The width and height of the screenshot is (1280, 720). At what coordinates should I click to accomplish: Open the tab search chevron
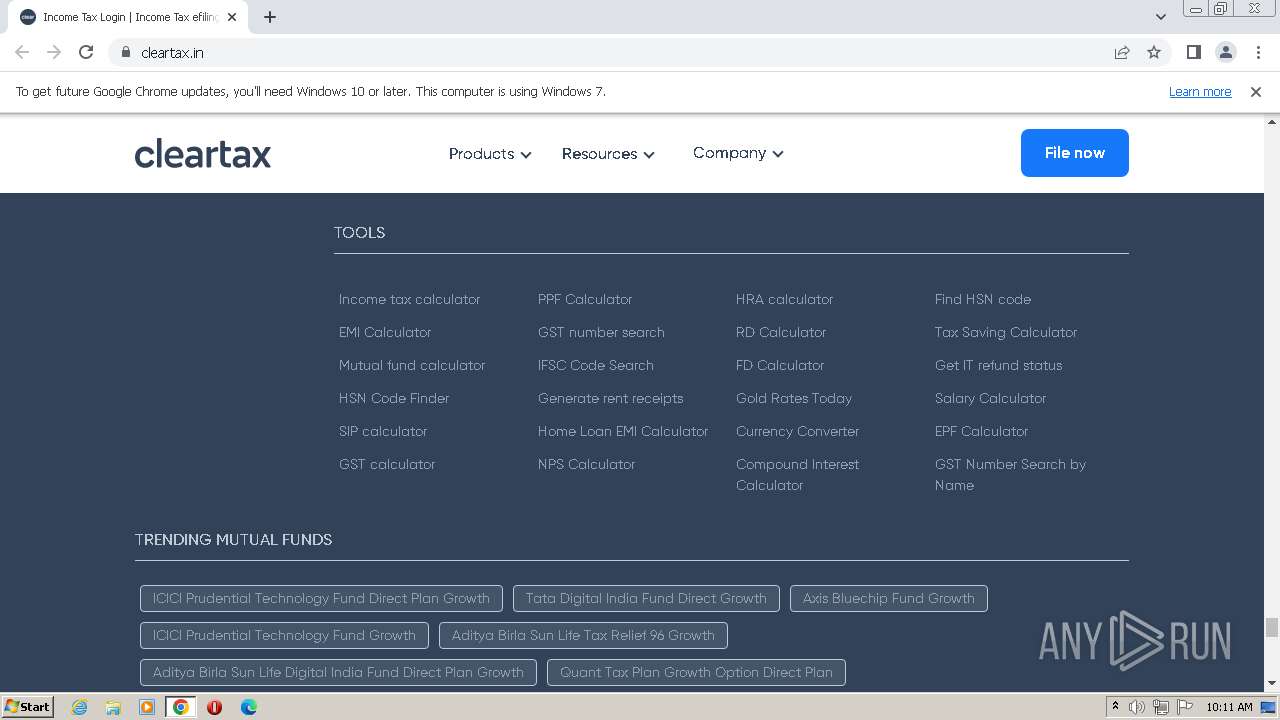1161,17
